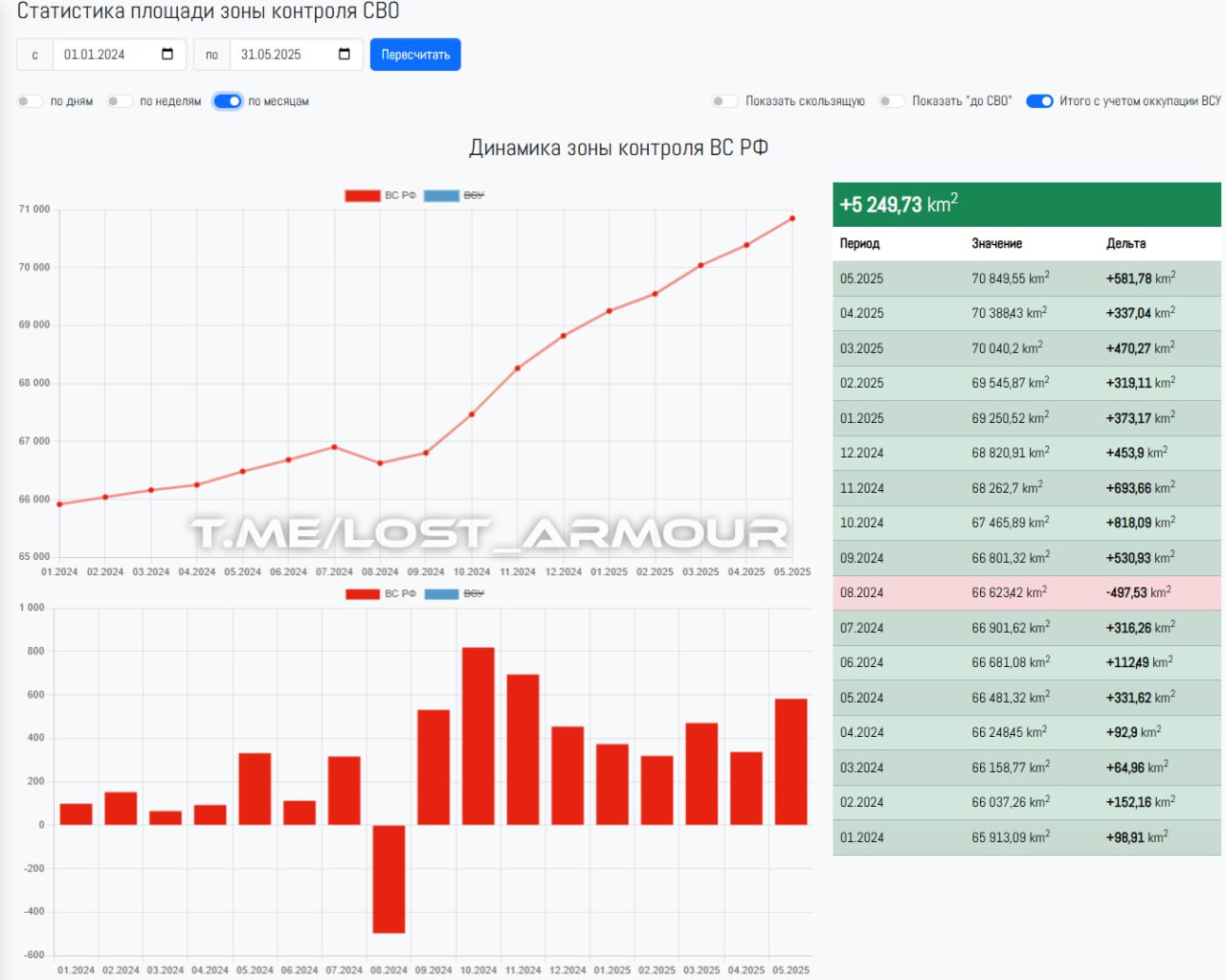The width and height of the screenshot is (1225, 980).
Task: Turn on 'Показать скользящую' switch
Action: [x=725, y=101]
